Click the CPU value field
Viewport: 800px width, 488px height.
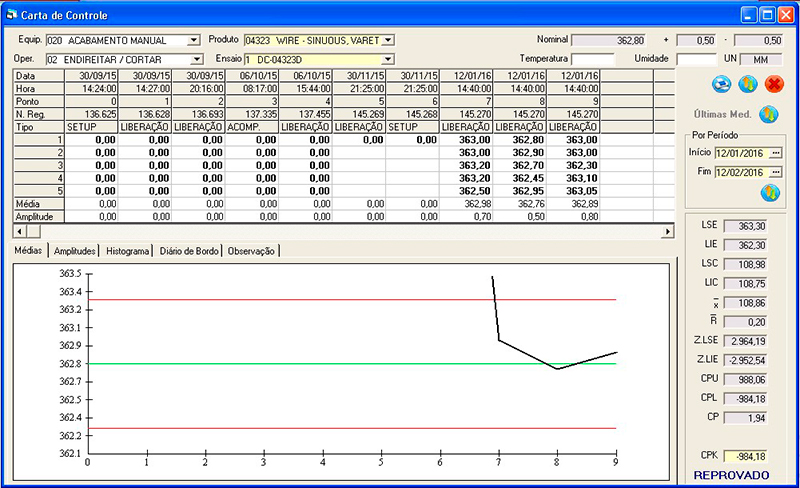coord(745,380)
